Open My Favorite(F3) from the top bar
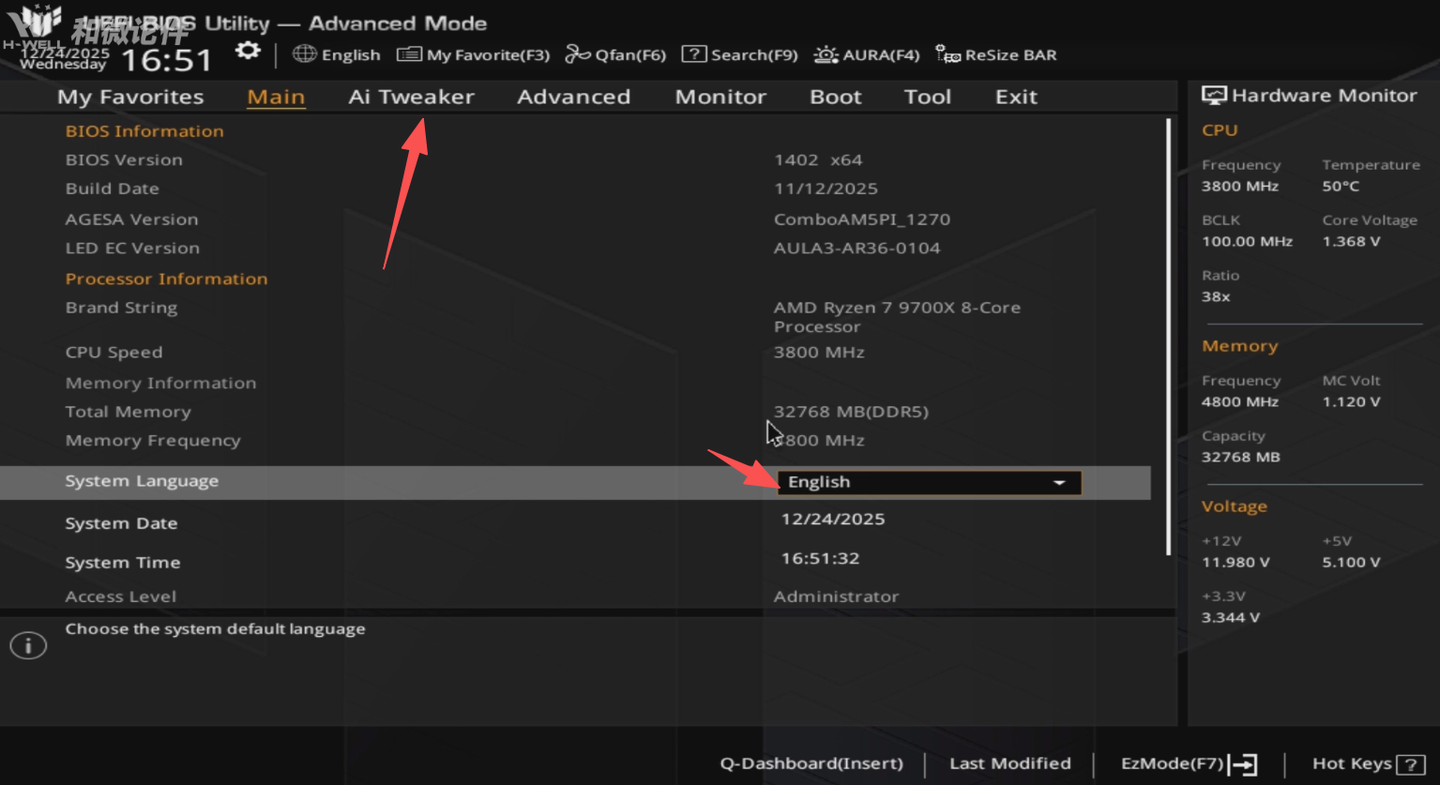The image size is (1440, 785). [x=473, y=55]
